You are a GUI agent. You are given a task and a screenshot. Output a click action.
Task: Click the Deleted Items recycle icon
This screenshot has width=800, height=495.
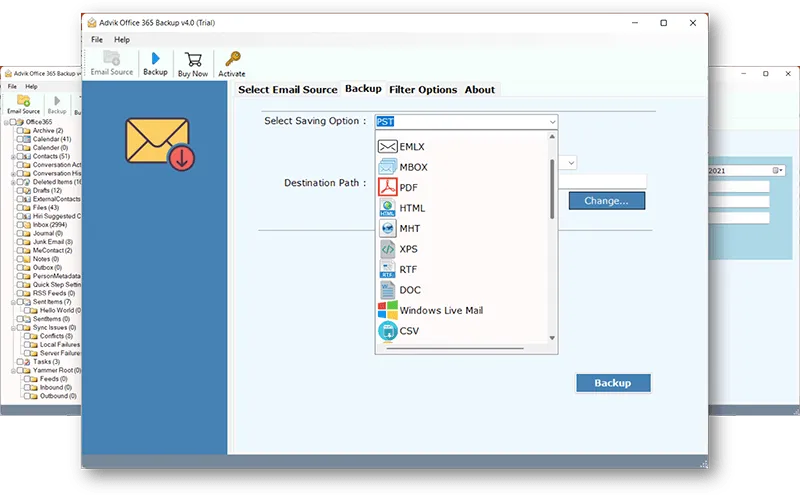tap(28, 182)
